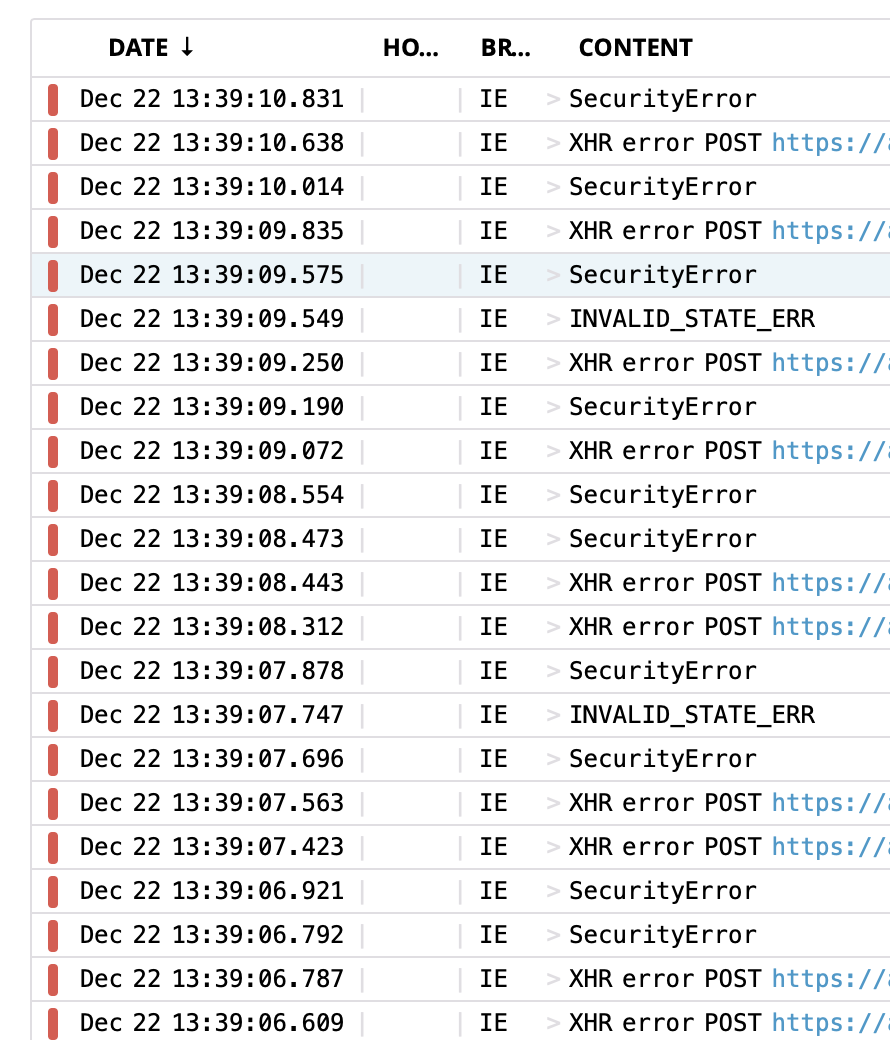This screenshot has width=890, height=1040.
Task: Click the CONTENT column header
Action: point(635,47)
